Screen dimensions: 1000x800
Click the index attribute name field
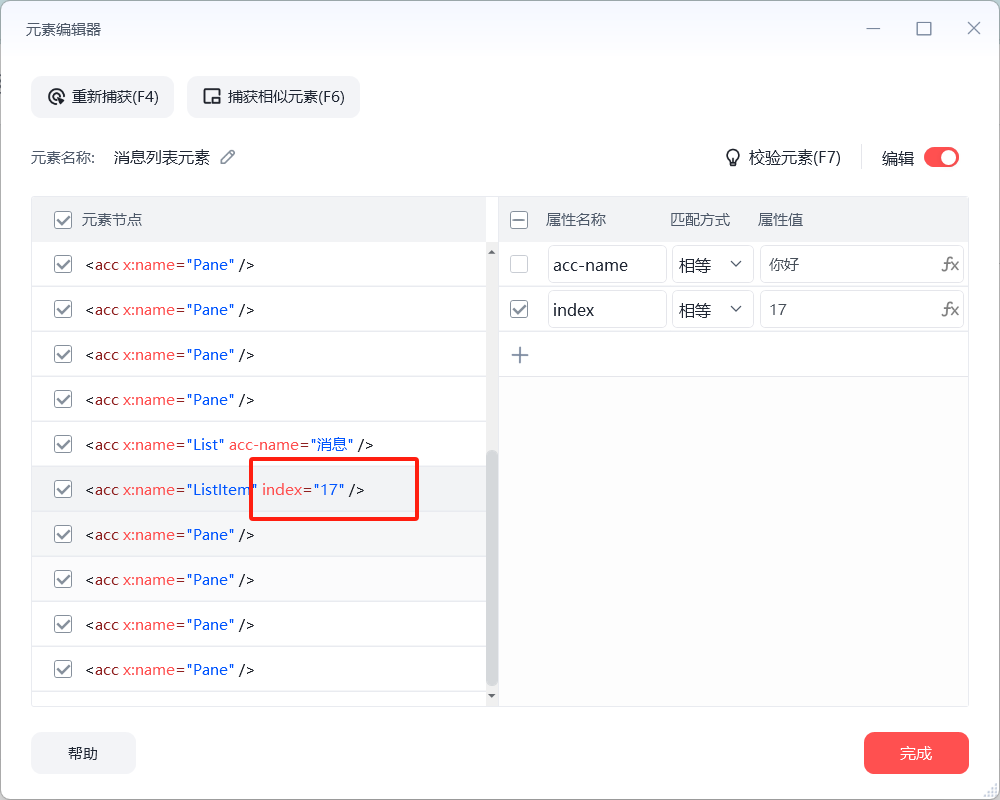(x=607, y=309)
